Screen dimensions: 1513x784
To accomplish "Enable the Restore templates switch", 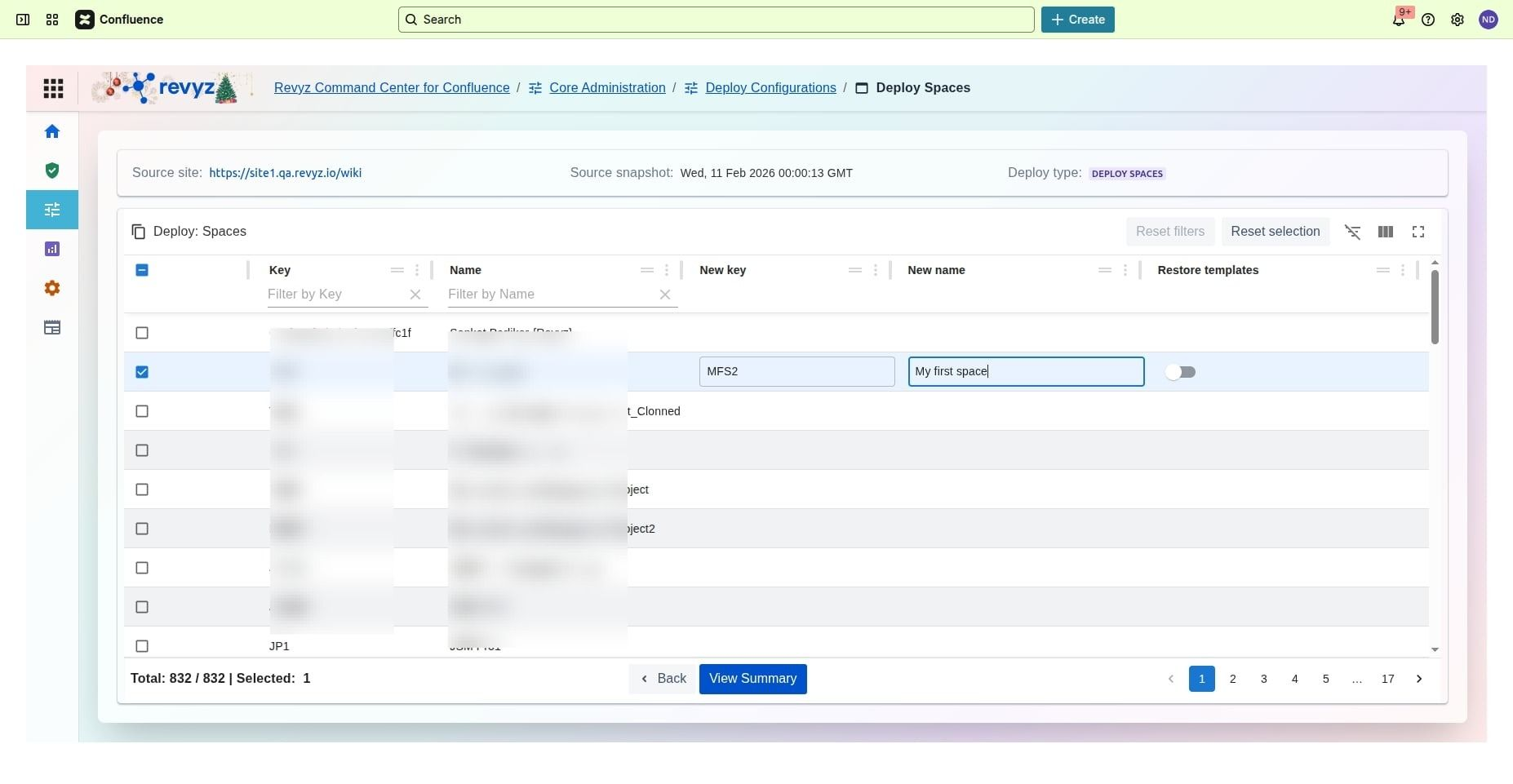I will click(1180, 372).
